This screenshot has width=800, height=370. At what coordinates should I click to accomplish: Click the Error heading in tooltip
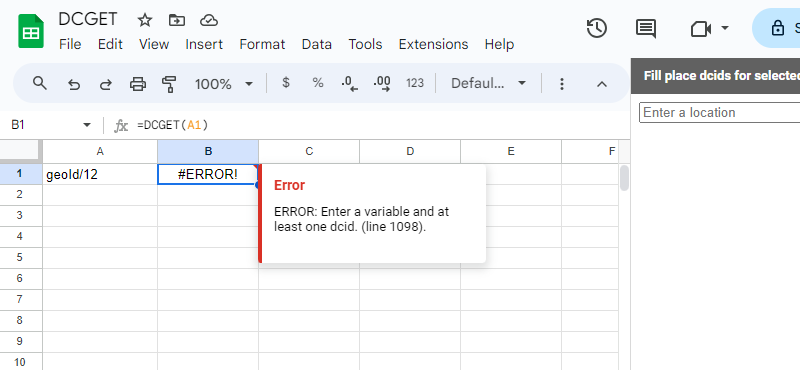(x=289, y=185)
